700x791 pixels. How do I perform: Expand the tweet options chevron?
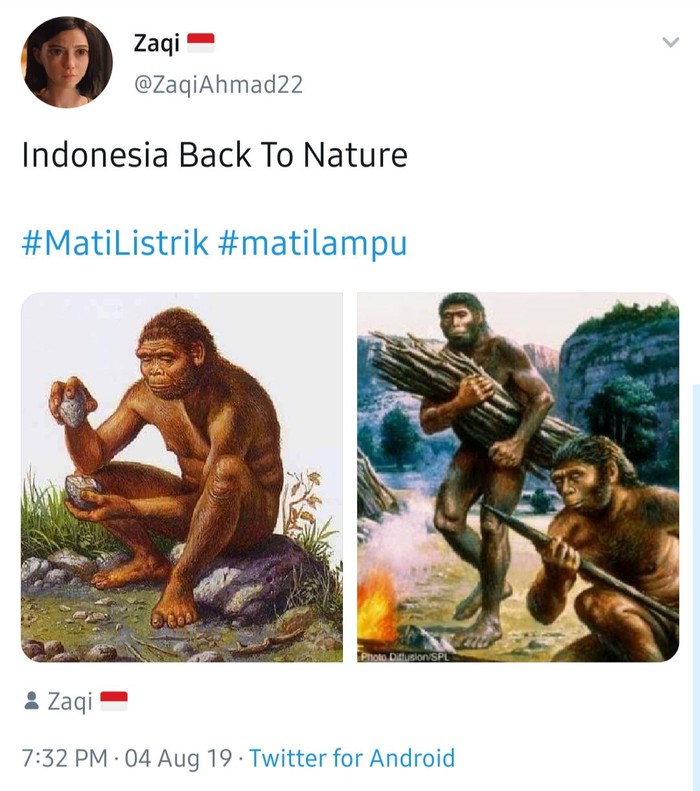[x=670, y=42]
